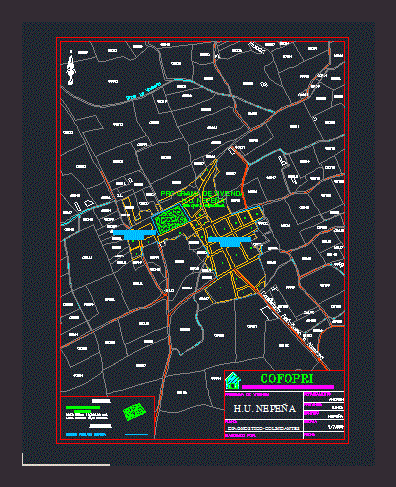Click the white legend heading at box top
Image resolution: width=396 pixels, height=487 pixels.
[x=101, y=401]
